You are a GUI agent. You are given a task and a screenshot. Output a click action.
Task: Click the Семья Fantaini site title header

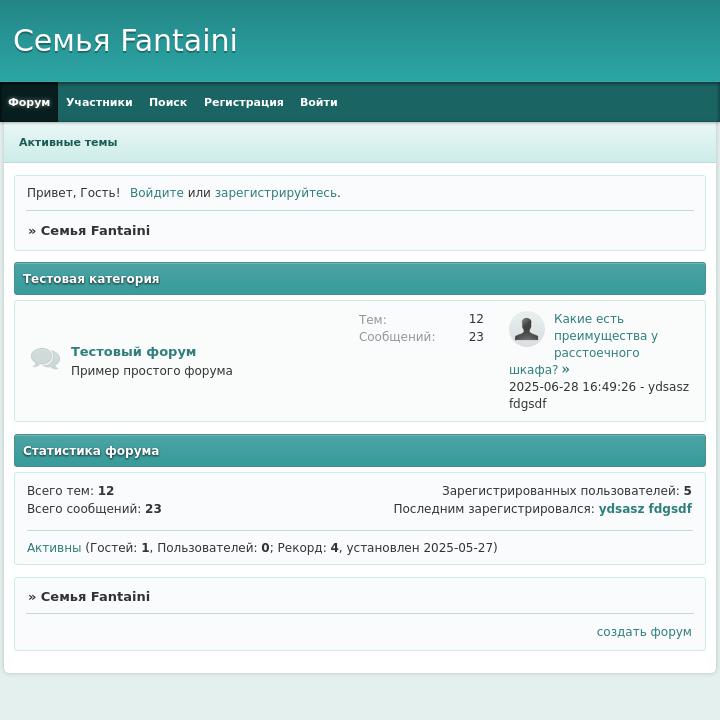tap(125, 41)
